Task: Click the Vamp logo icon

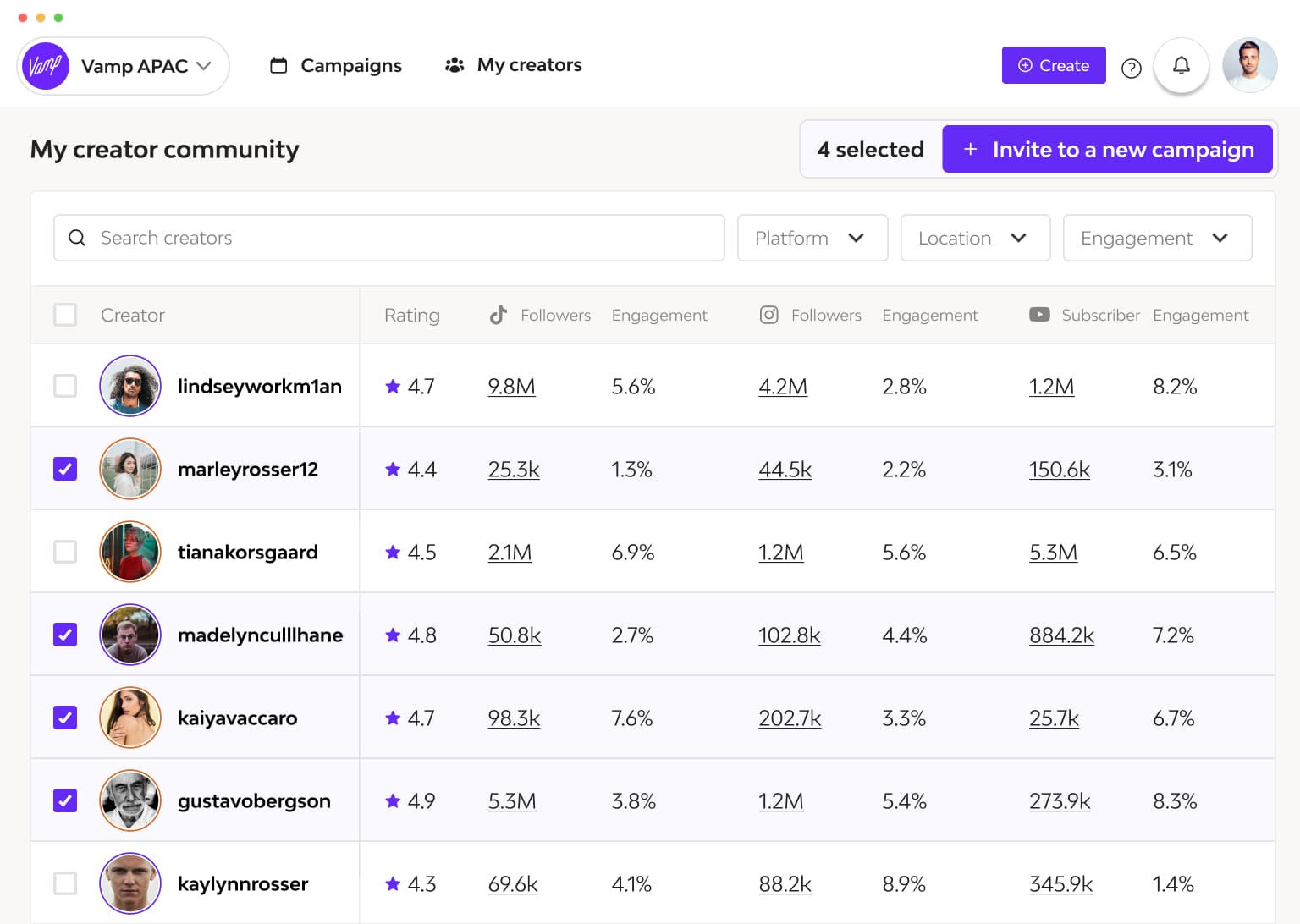Action: 45,66
